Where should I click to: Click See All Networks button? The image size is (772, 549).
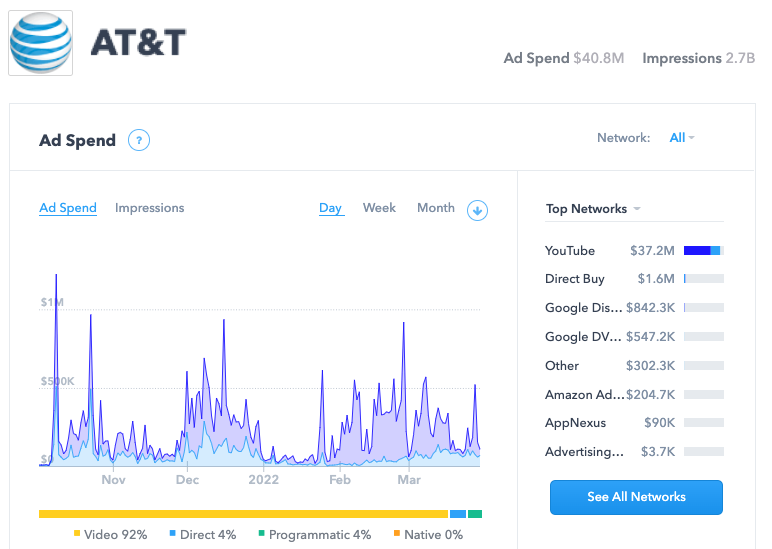coord(636,497)
